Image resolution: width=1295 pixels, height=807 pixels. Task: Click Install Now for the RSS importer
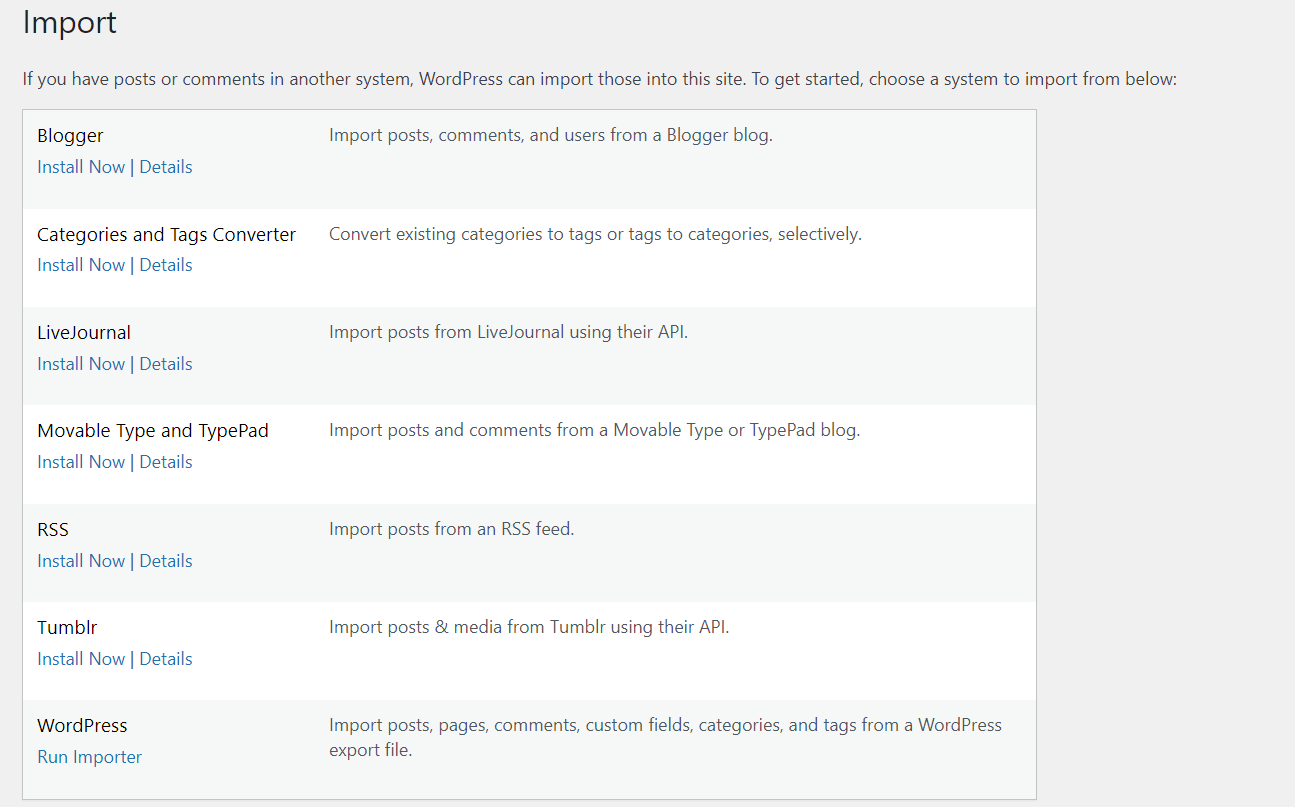click(x=81, y=560)
